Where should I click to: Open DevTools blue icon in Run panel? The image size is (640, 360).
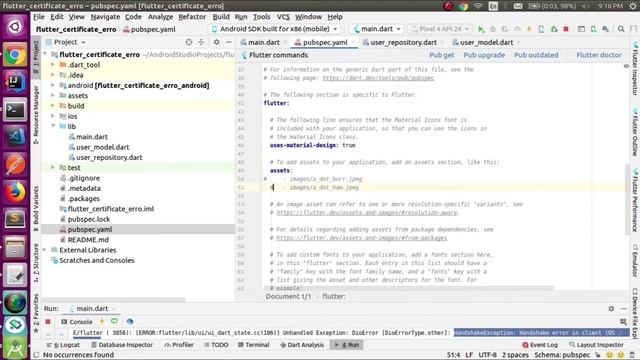pyautogui.click(x=130, y=322)
